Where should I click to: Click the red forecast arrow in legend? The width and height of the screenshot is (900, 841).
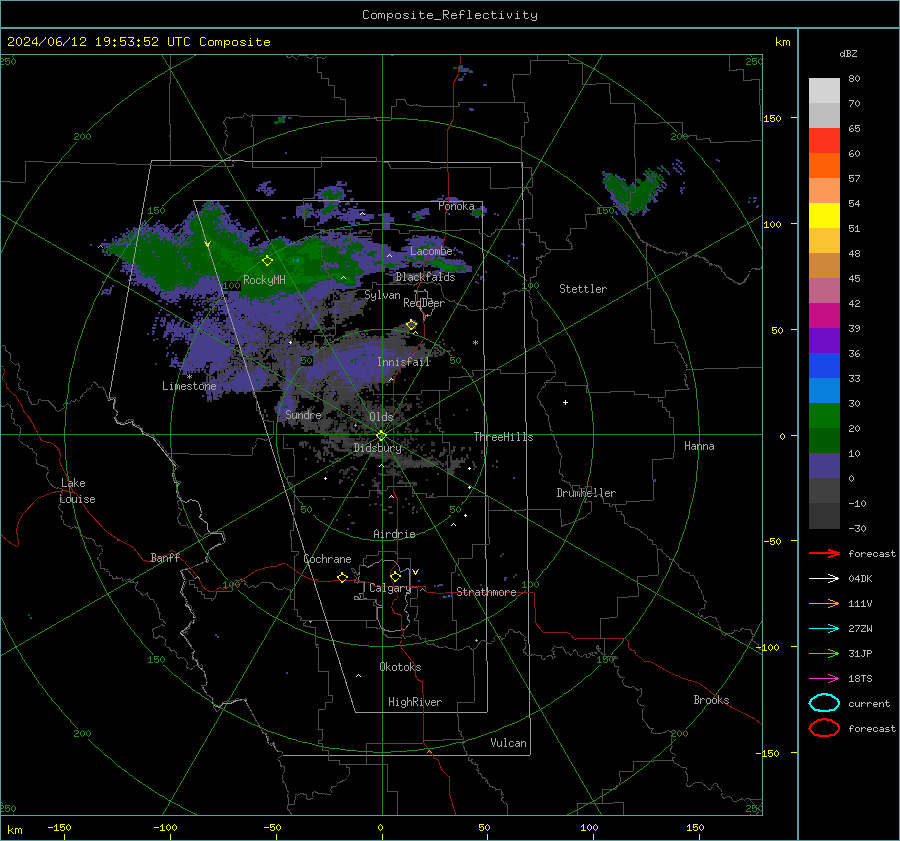[x=824, y=553]
